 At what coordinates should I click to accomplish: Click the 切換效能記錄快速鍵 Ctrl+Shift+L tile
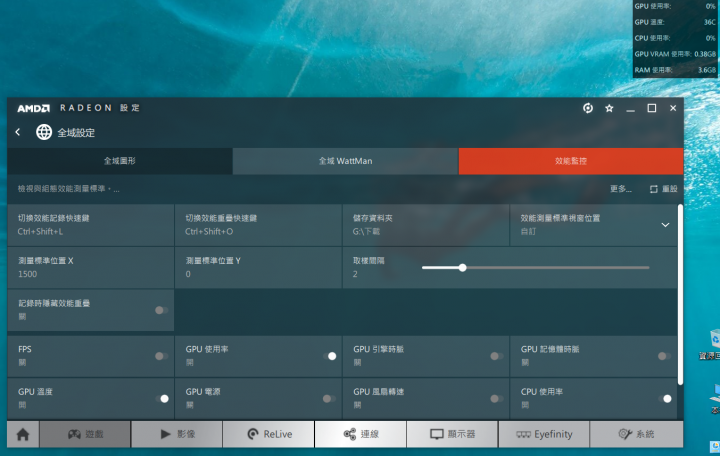click(91, 225)
